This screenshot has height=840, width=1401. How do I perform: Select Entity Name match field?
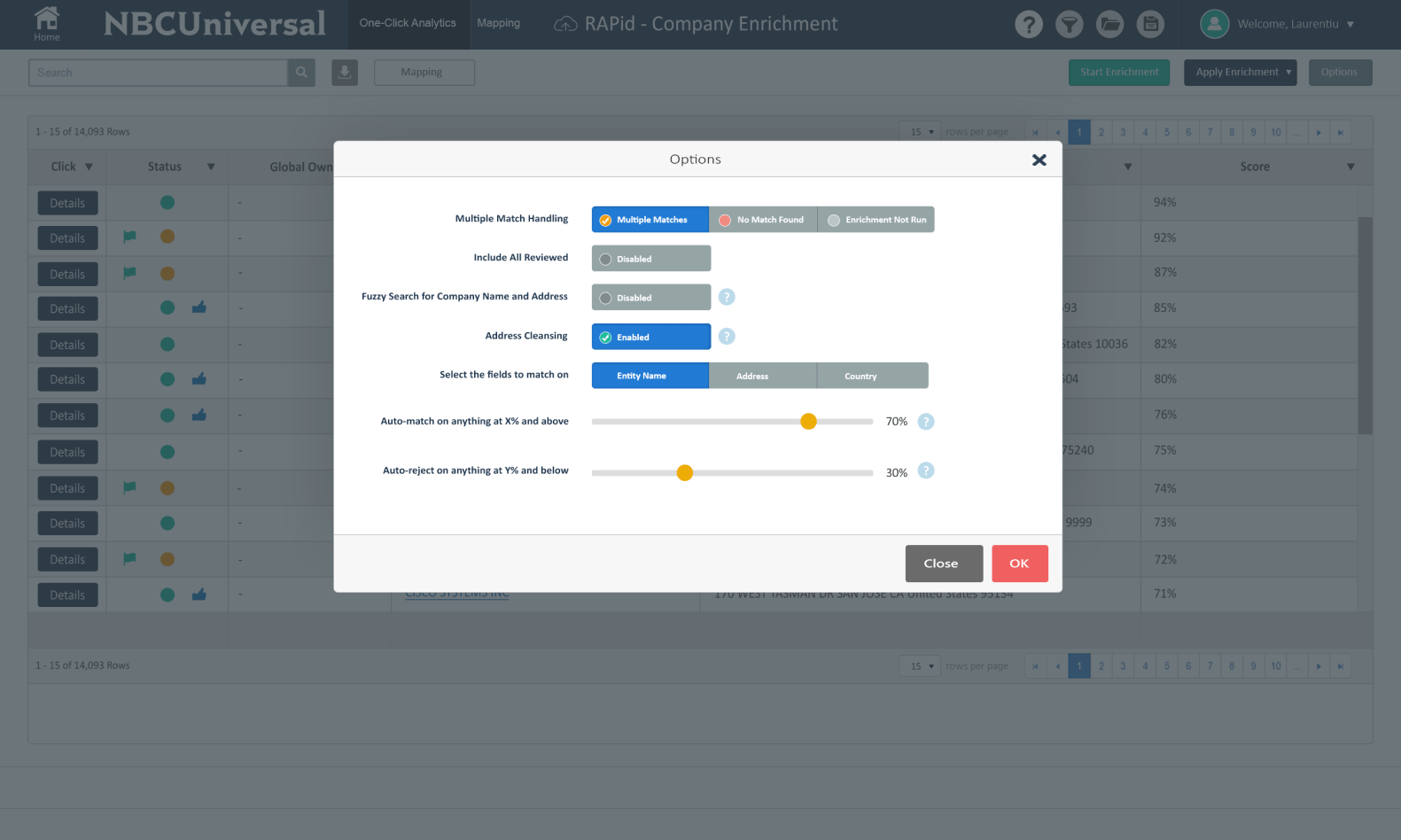[650, 376]
